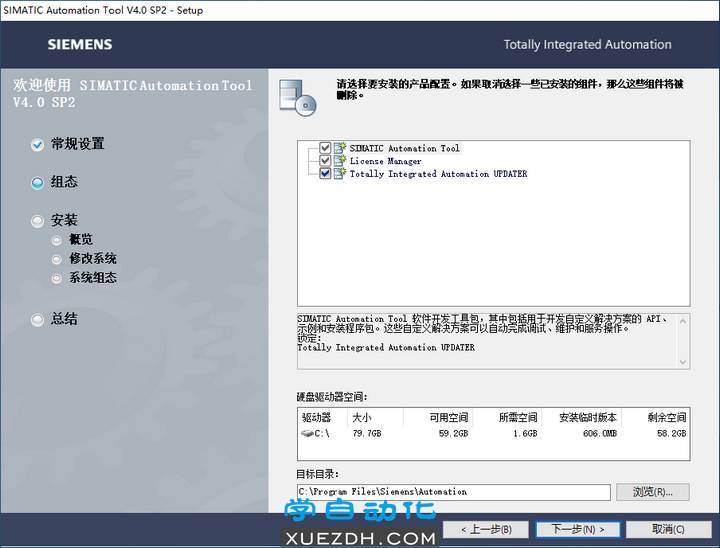Select the 概览 sub-step indicator

[56, 240]
